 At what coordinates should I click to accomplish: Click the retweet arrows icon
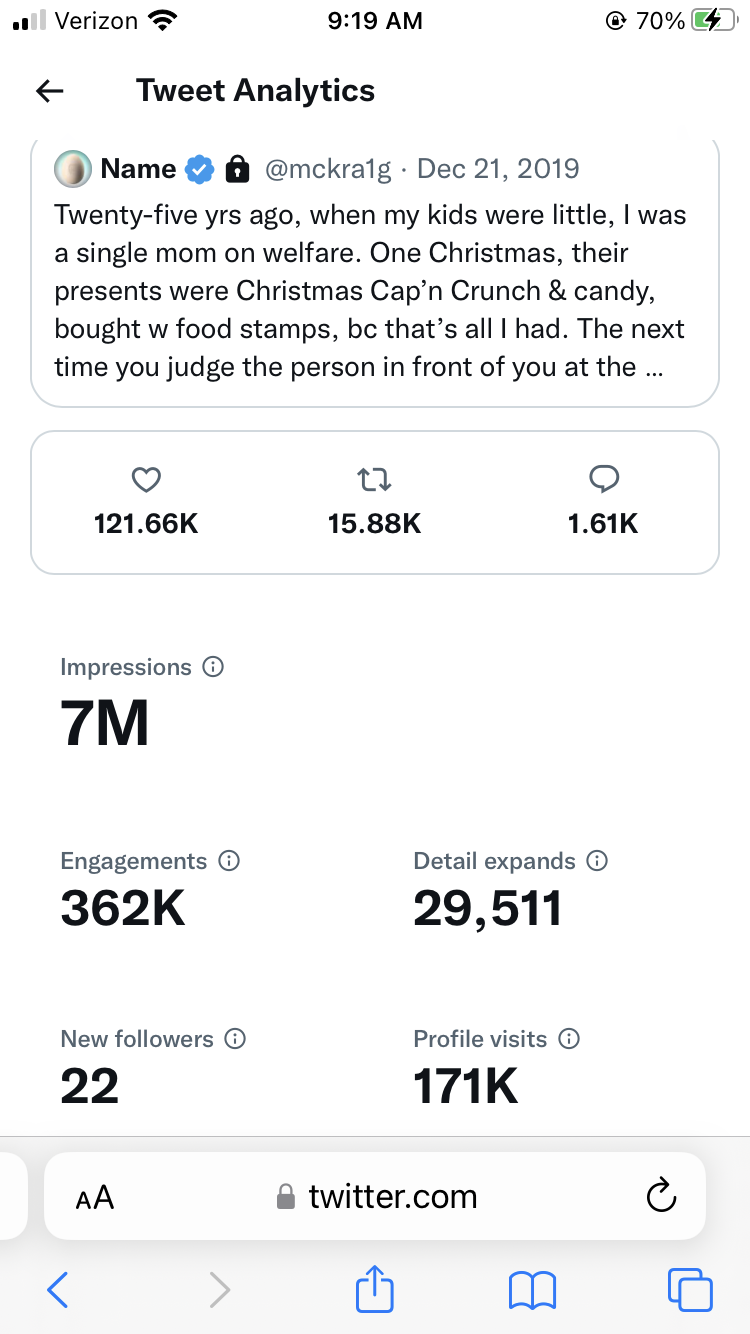pyautogui.click(x=374, y=480)
